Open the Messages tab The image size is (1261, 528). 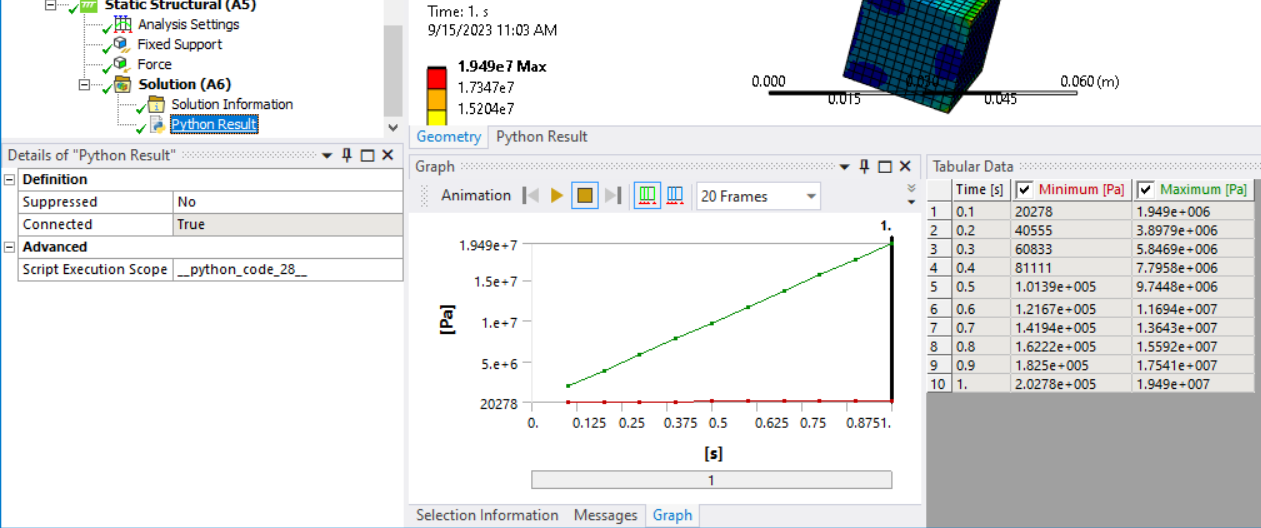click(605, 515)
